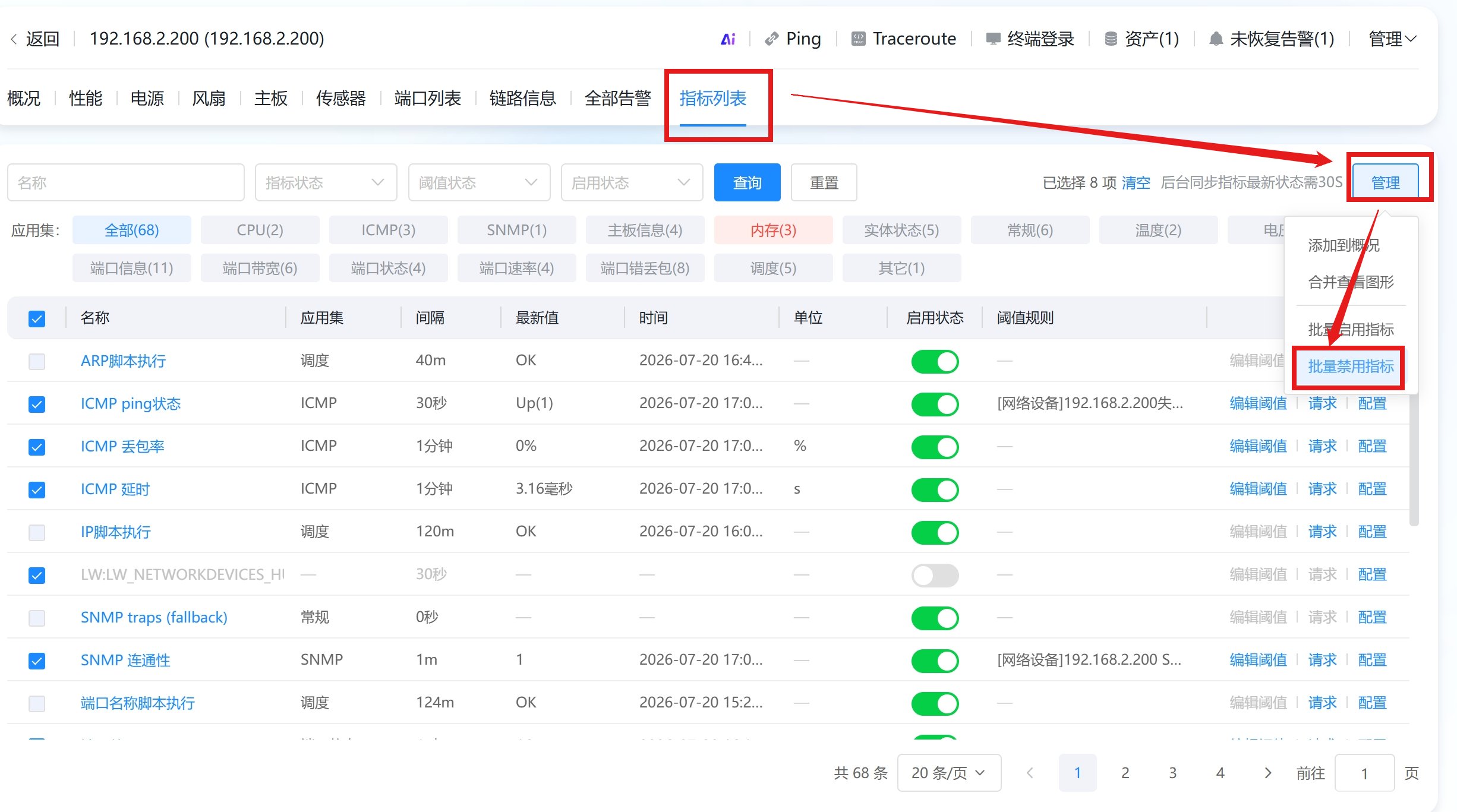Viewport: 1457px width, 812px height.
Task: Click the 清空 link
Action: tap(1136, 183)
